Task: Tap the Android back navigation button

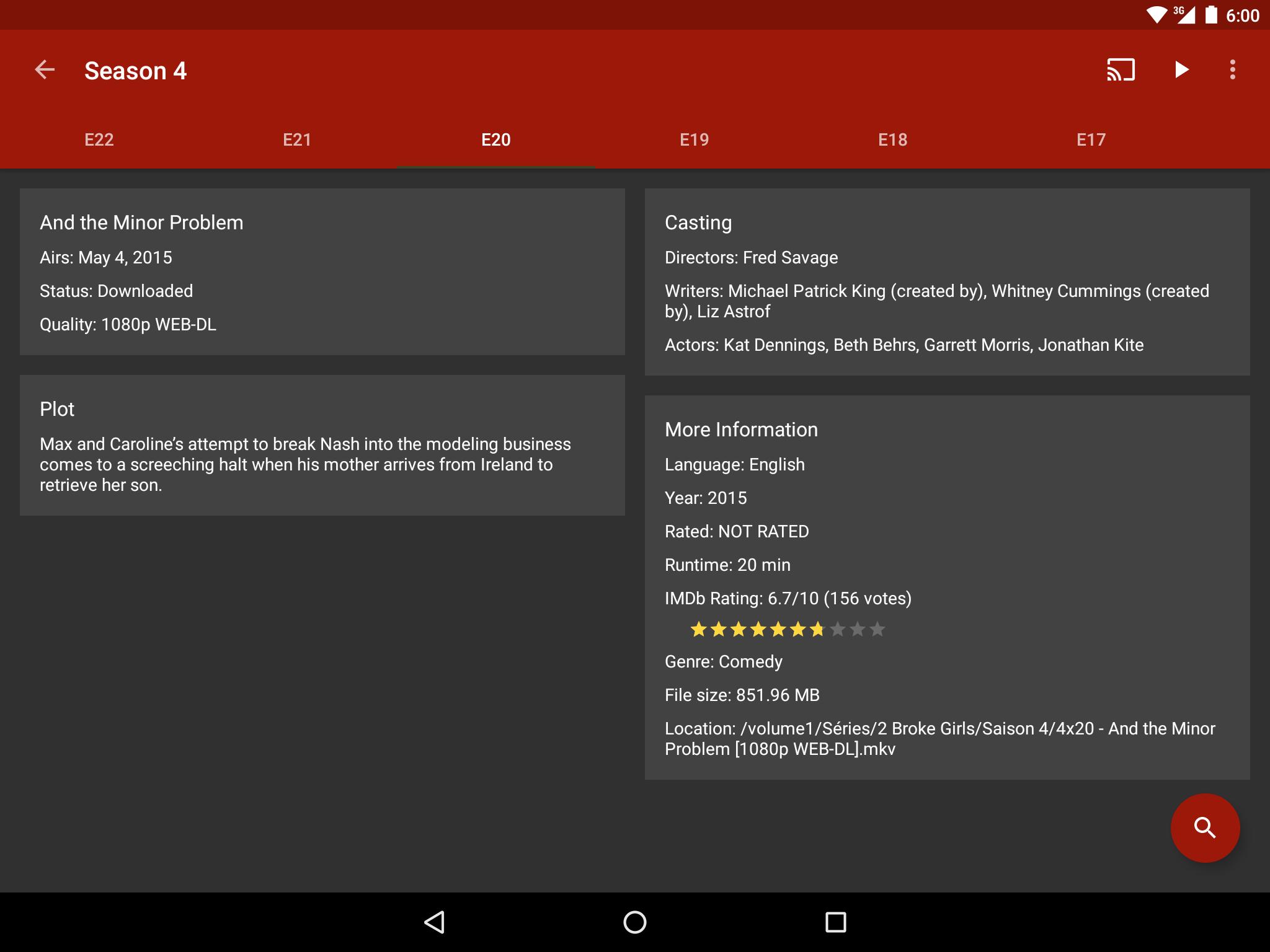Action: 434,922
